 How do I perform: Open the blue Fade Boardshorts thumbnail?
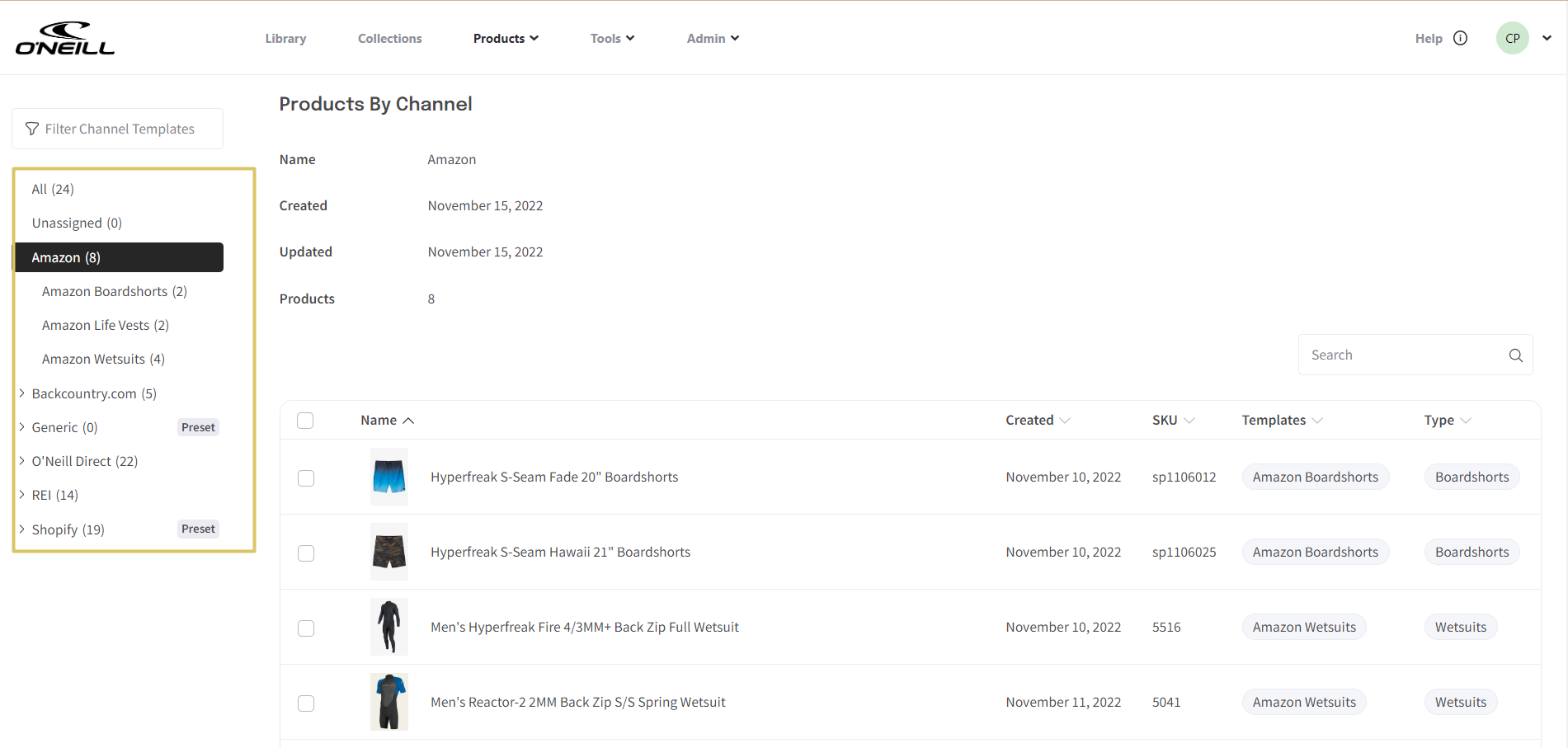pyautogui.click(x=389, y=477)
